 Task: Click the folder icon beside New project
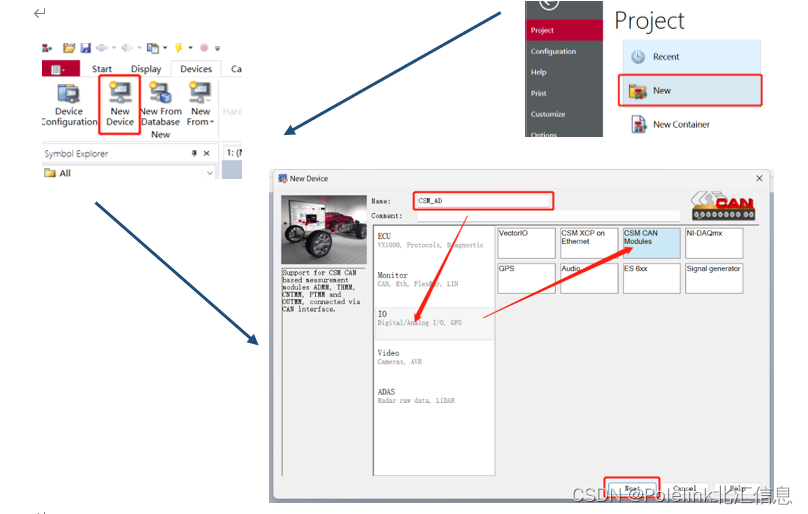[x=637, y=91]
